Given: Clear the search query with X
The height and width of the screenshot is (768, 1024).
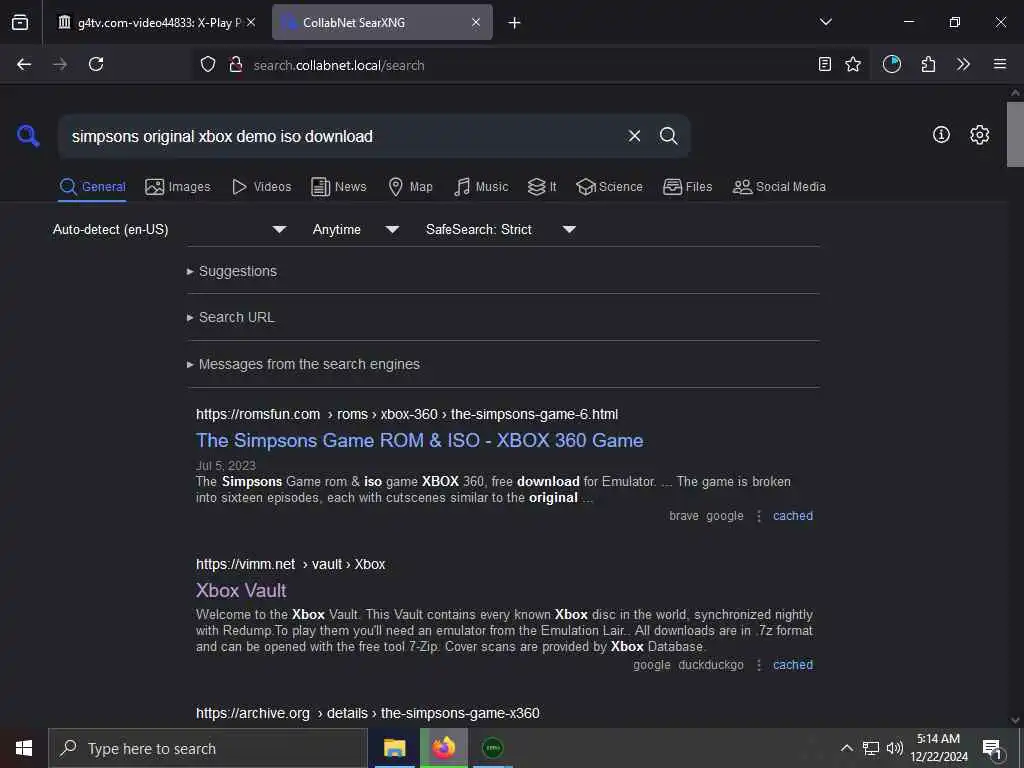Looking at the screenshot, I should pos(634,136).
